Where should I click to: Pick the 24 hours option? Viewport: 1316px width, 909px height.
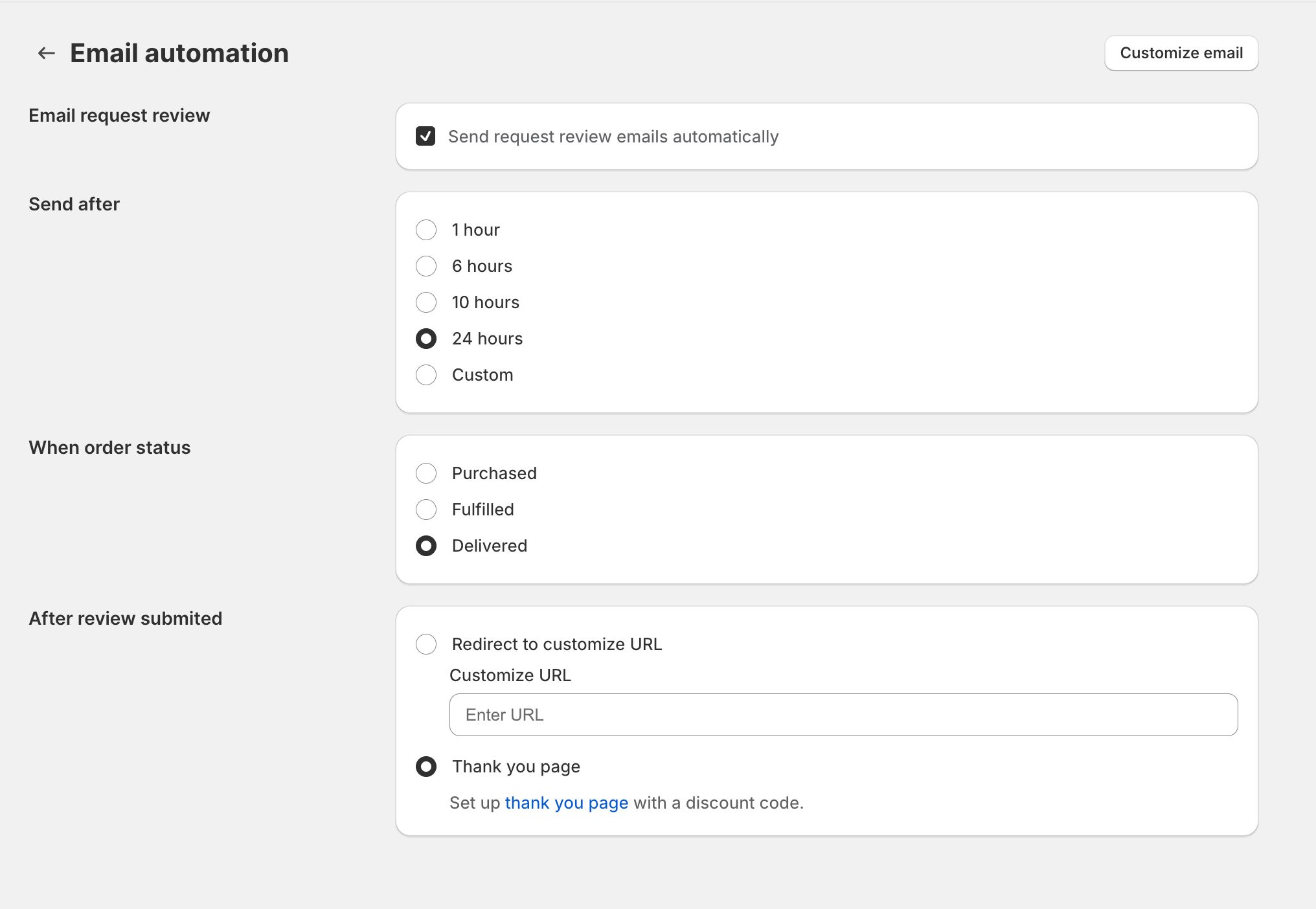pyautogui.click(x=426, y=339)
